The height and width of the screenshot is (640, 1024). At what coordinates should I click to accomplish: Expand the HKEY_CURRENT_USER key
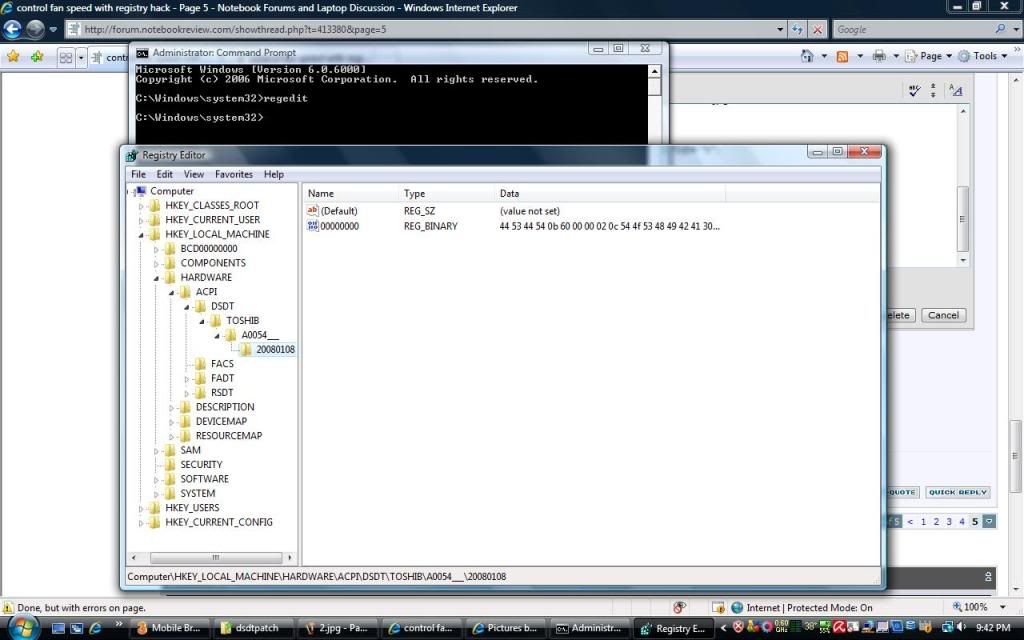tap(141, 220)
